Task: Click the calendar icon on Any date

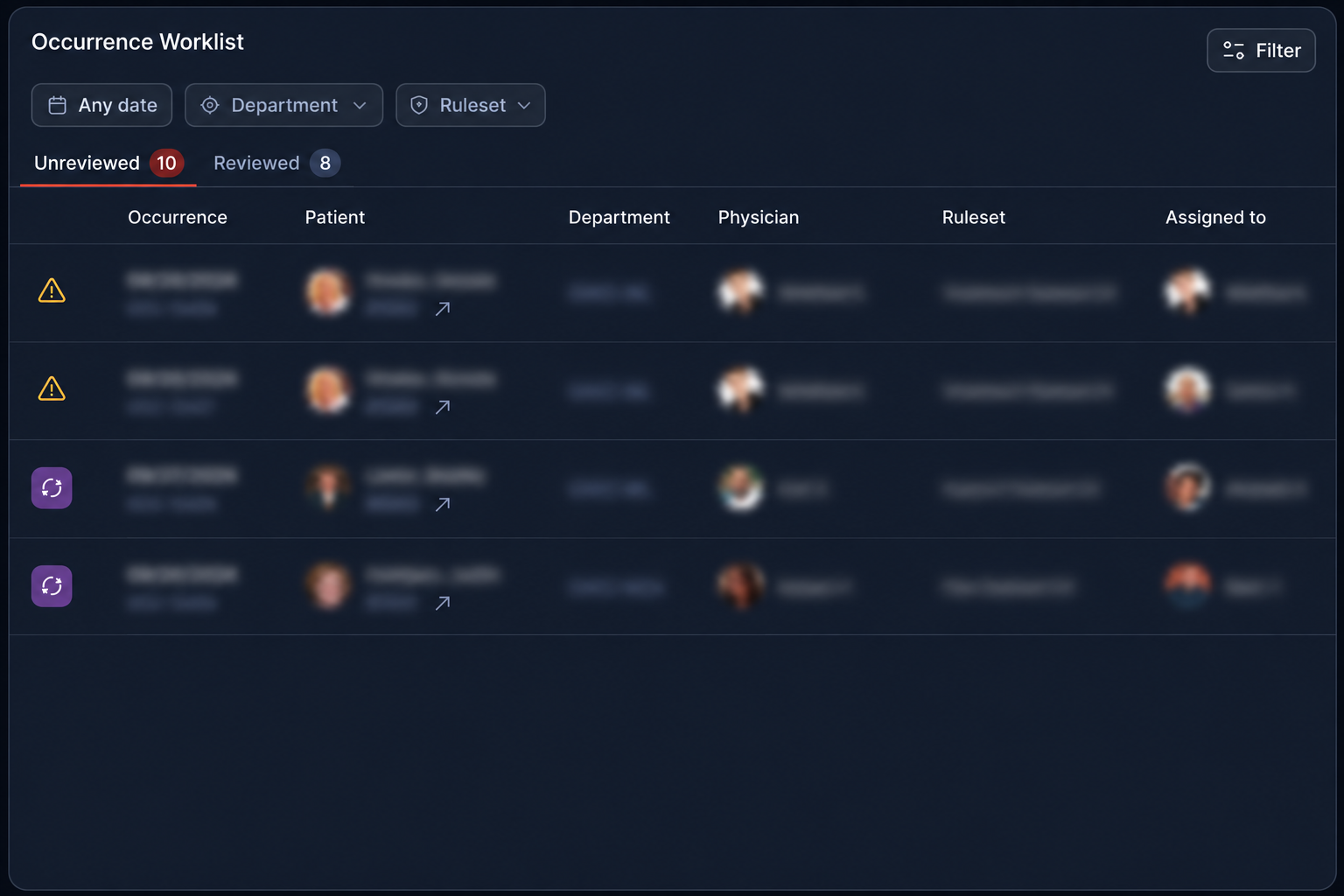Action: click(x=58, y=105)
